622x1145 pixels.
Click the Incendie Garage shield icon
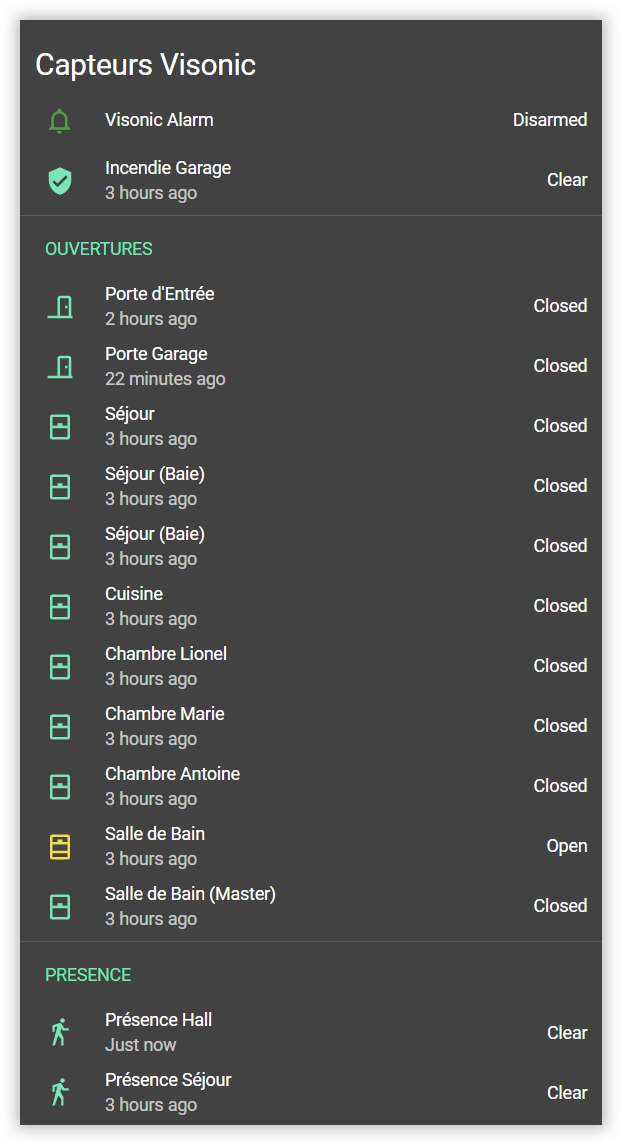[60, 181]
